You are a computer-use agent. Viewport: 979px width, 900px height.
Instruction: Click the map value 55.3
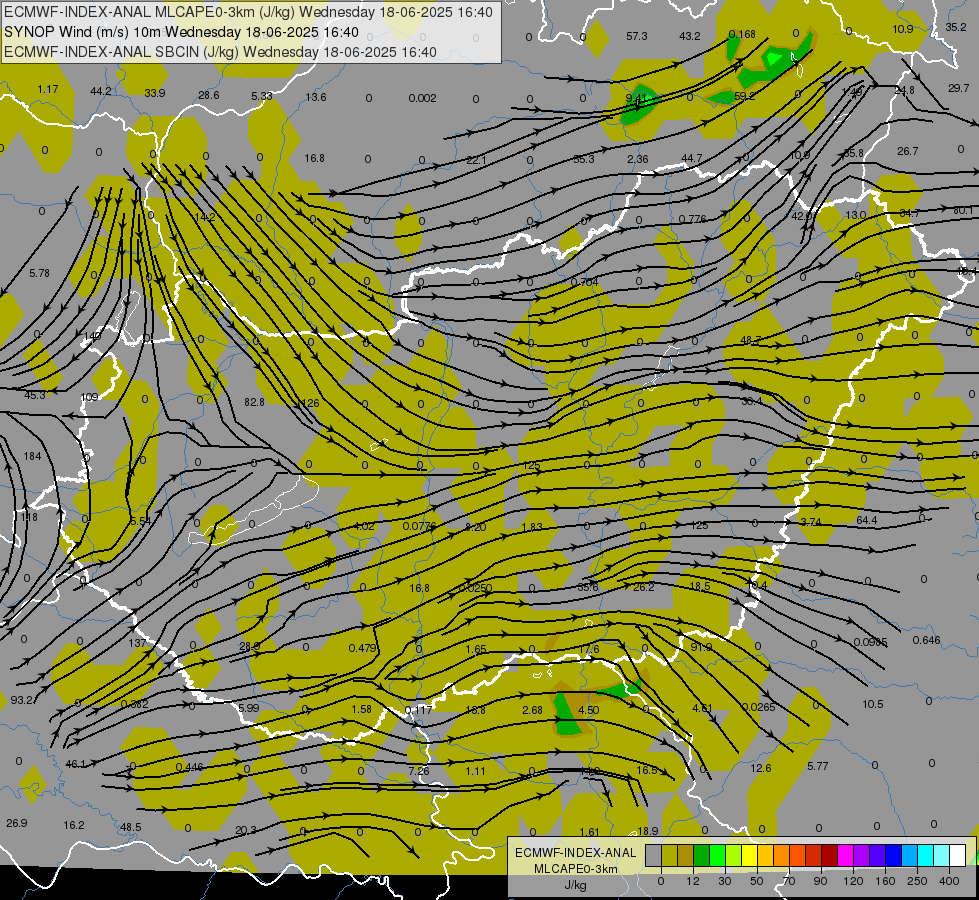(x=584, y=159)
